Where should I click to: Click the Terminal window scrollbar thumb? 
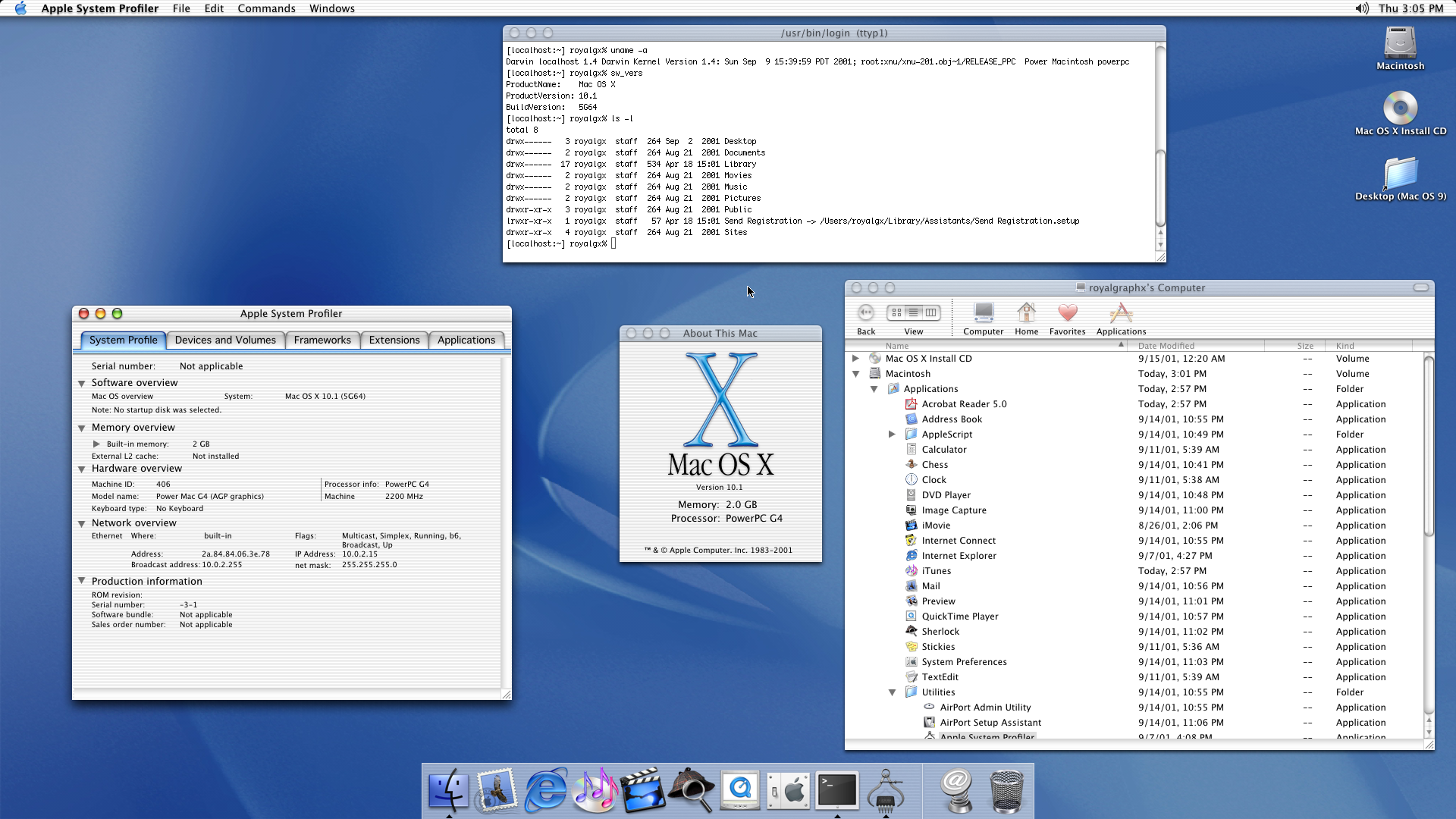[x=1159, y=188]
